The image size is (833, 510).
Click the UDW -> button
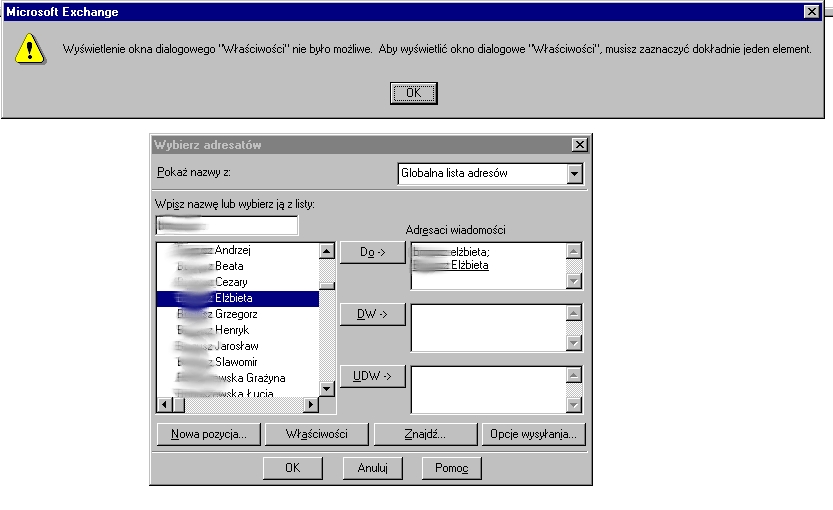click(x=372, y=376)
